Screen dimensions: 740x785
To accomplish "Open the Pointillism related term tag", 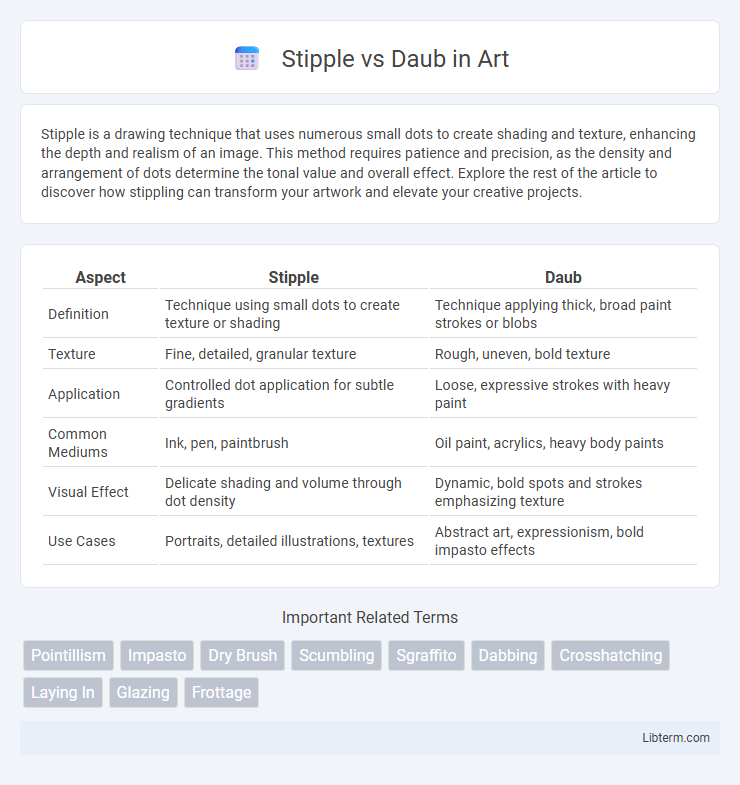I will (68, 655).
